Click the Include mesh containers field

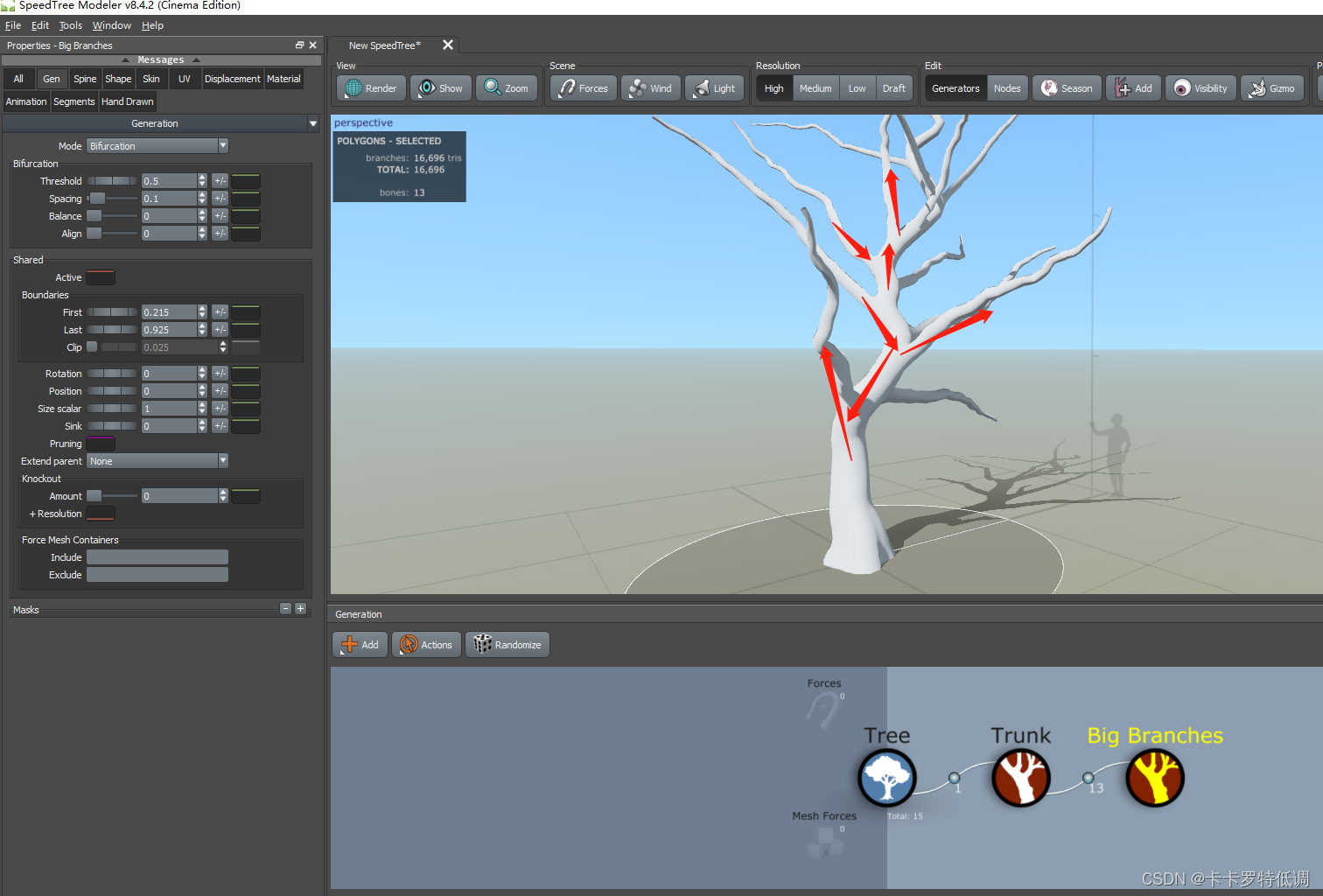[157, 557]
